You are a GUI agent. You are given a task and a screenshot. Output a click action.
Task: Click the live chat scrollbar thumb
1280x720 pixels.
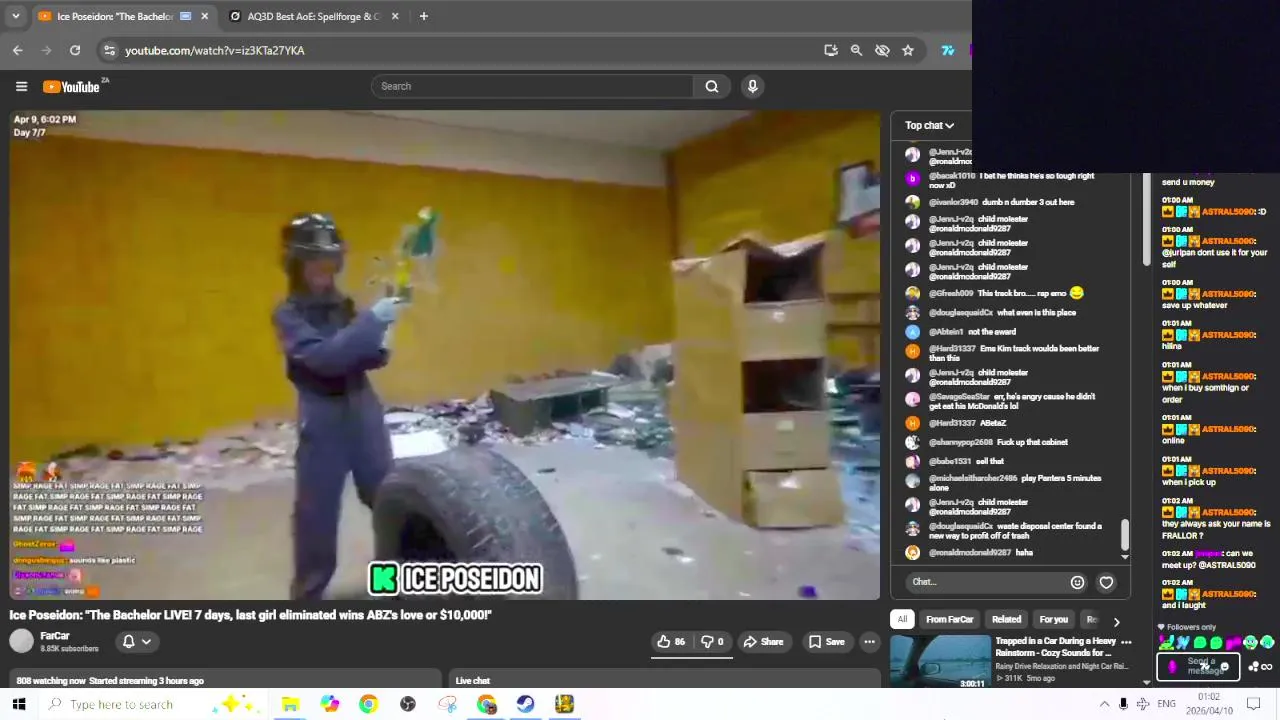pos(1124,534)
